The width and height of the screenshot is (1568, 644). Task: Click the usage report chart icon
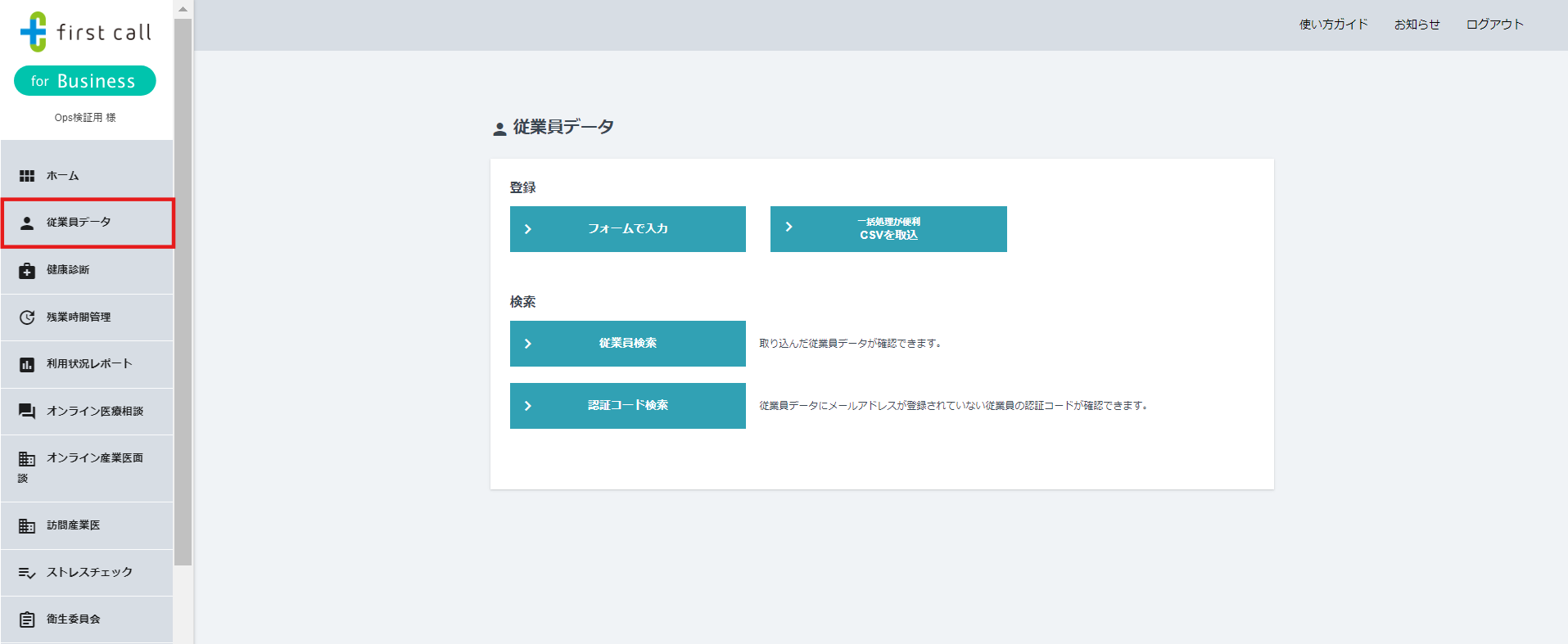click(x=27, y=365)
